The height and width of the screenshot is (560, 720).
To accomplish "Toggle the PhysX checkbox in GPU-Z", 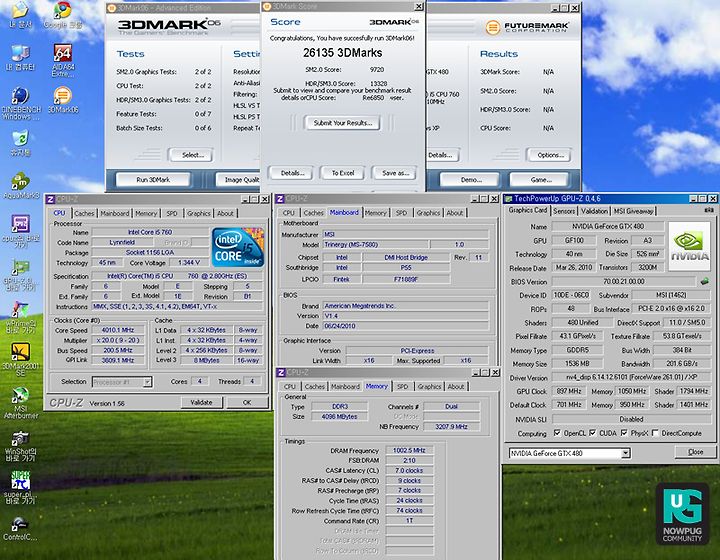I will (x=624, y=432).
